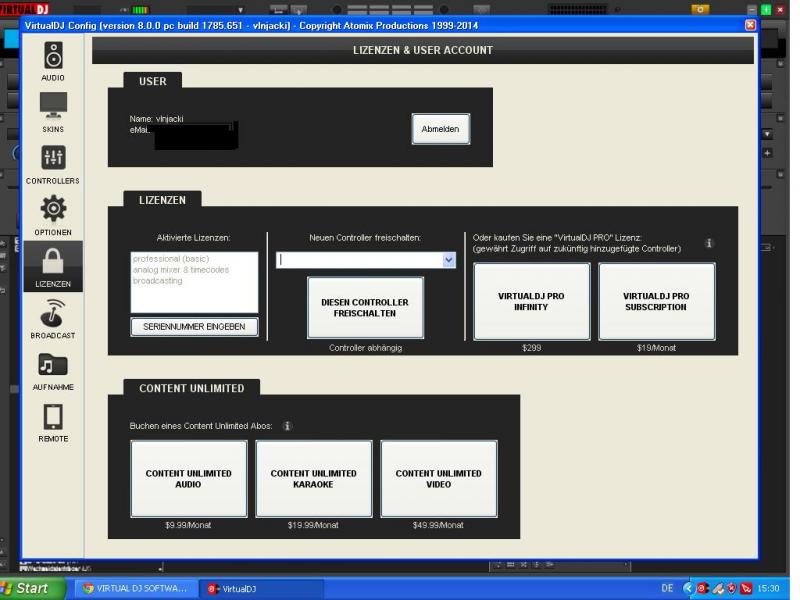Open the Aufnahme recording section
This screenshot has width=800, height=600.
pos(53,371)
